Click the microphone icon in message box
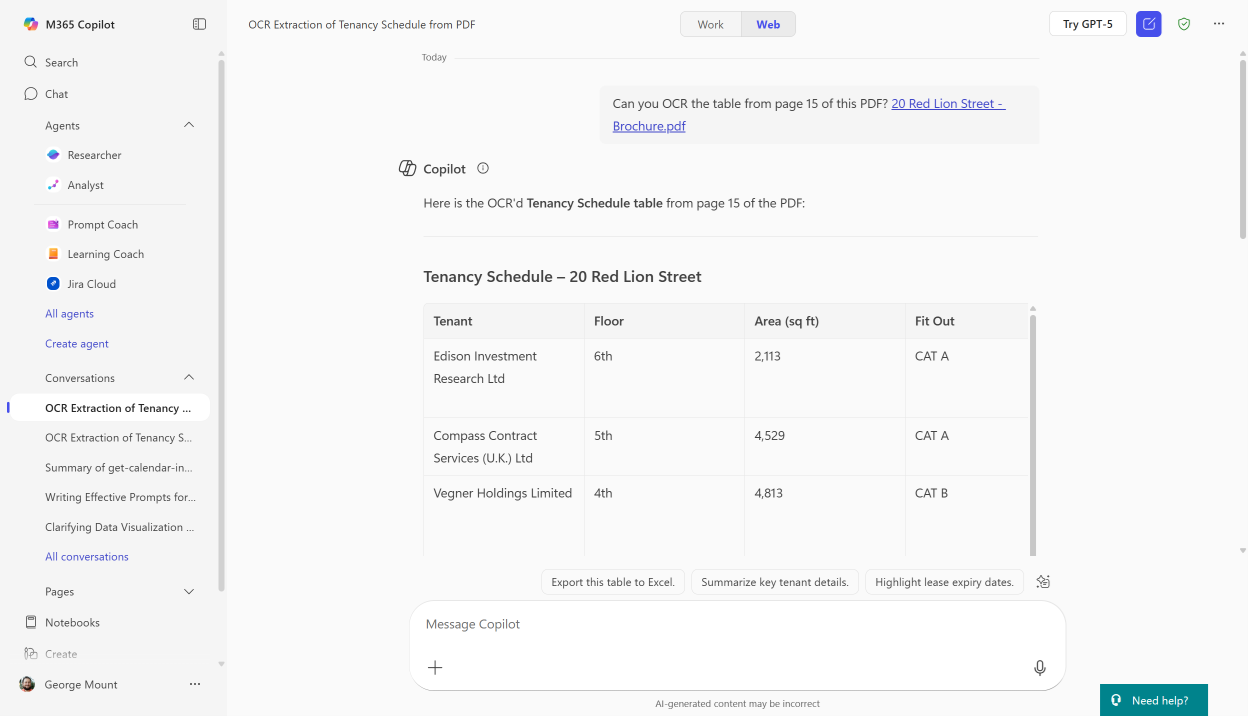Screen dimensions: 1248x716 click(x=1040, y=668)
